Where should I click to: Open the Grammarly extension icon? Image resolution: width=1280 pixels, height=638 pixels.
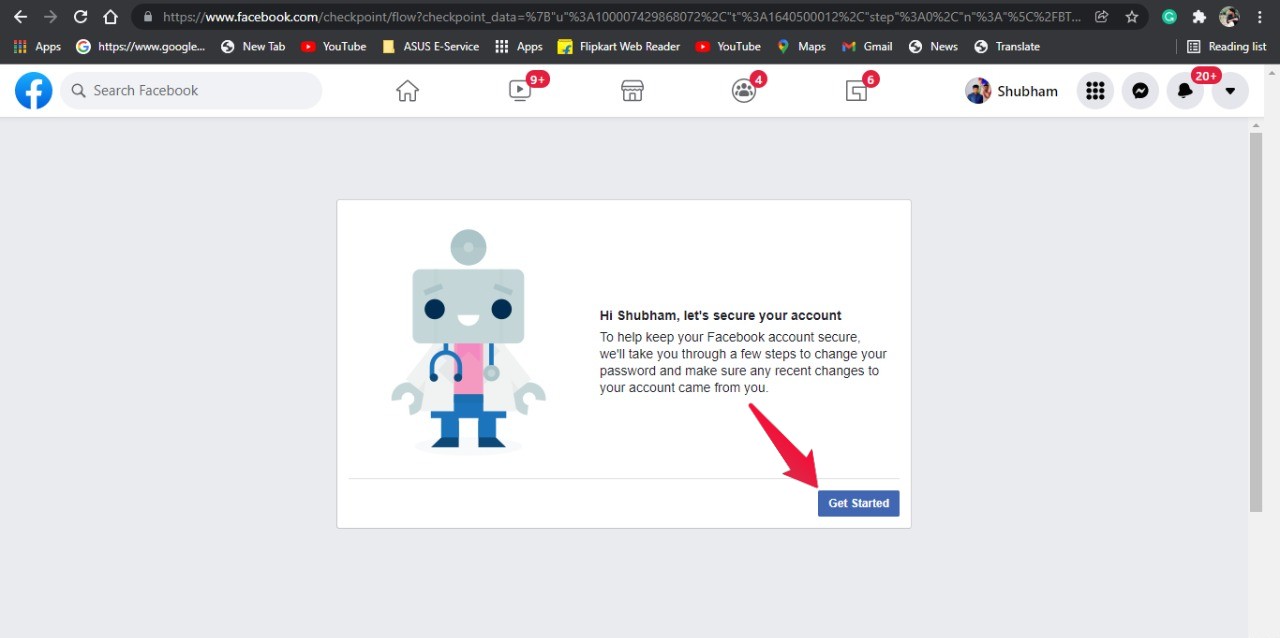click(x=1169, y=17)
